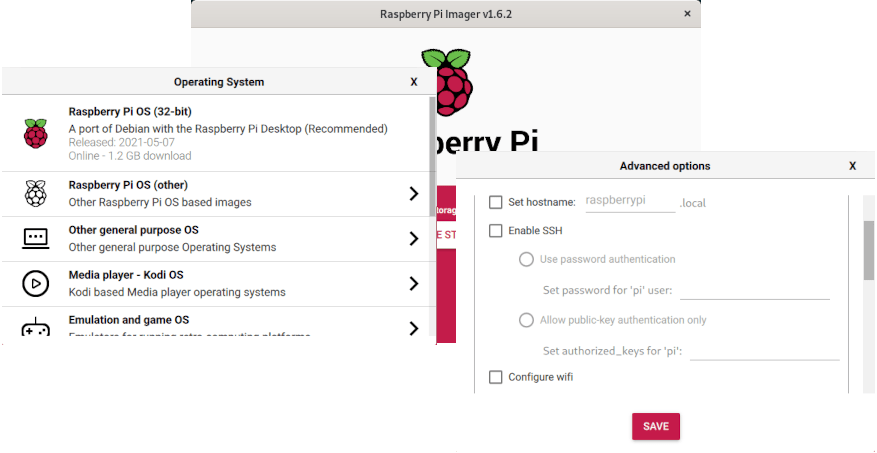Click the Set authorized_keys for 'pi' field

(x=765, y=351)
